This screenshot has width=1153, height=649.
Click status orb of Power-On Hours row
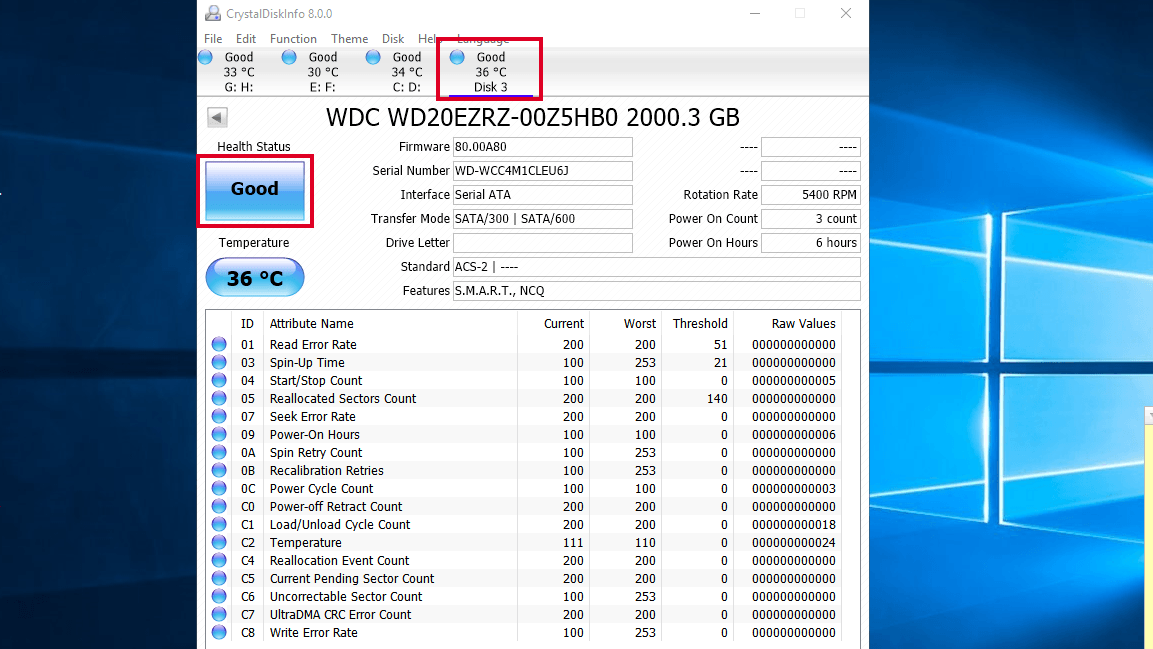click(219, 434)
